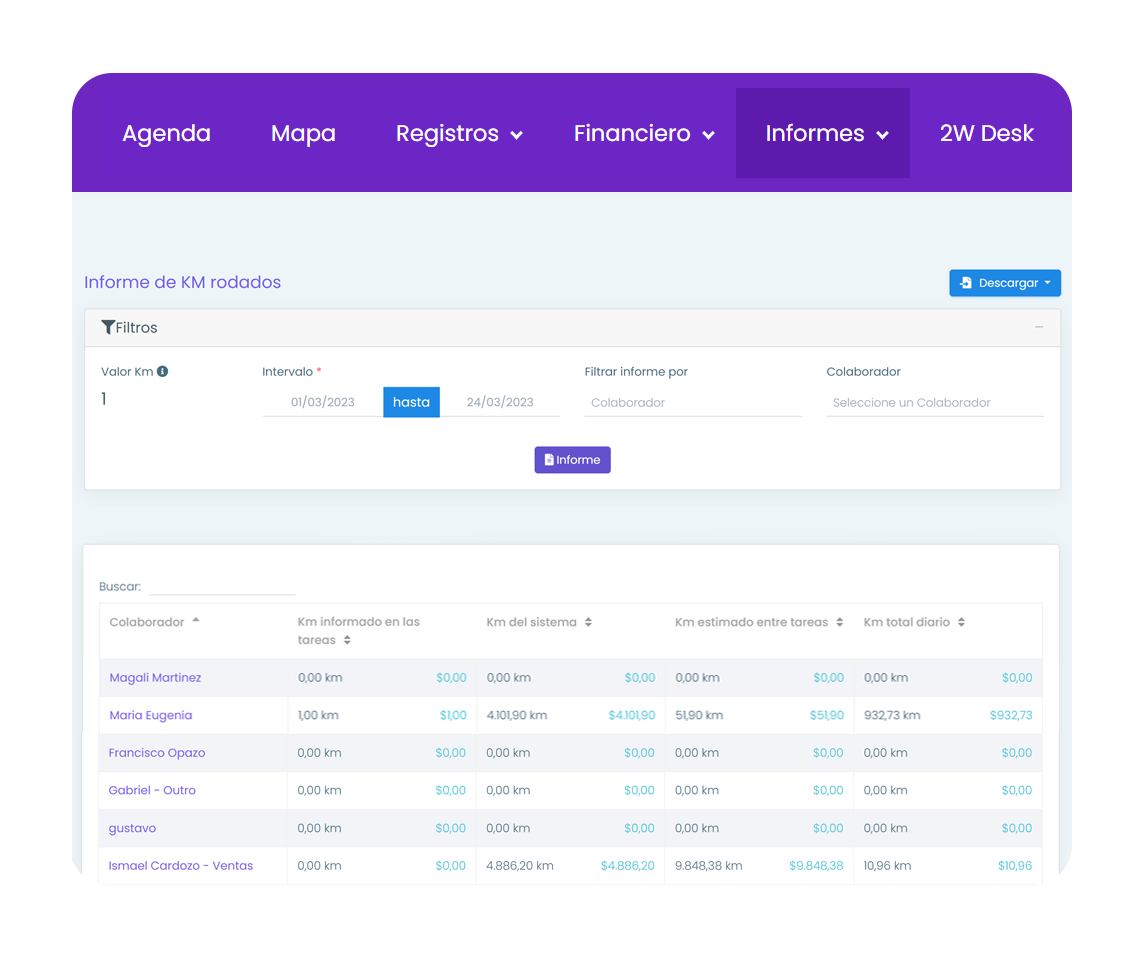This screenshot has width=1144, height=958.
Task: Open the Filtrar informe por selector
Action: (x=692, y=403)
